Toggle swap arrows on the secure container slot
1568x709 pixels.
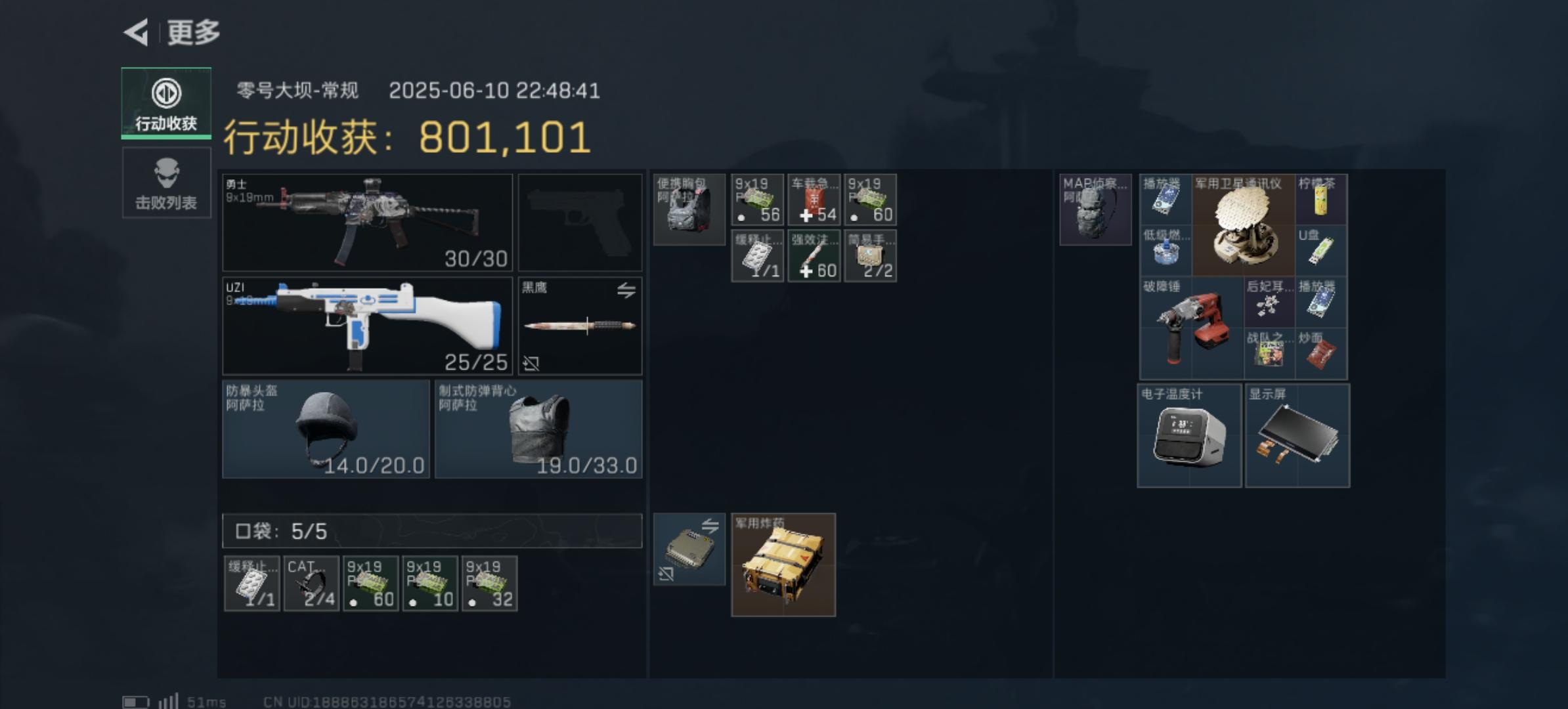click(x=709, y=526)
